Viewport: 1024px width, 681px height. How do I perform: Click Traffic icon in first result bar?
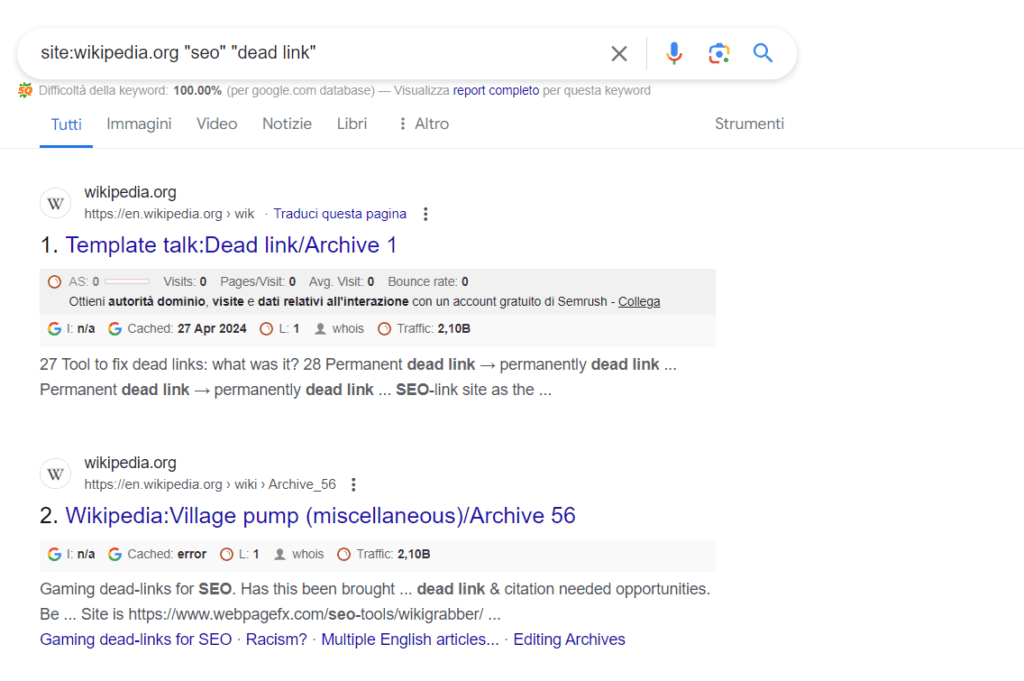pos(384,329)
